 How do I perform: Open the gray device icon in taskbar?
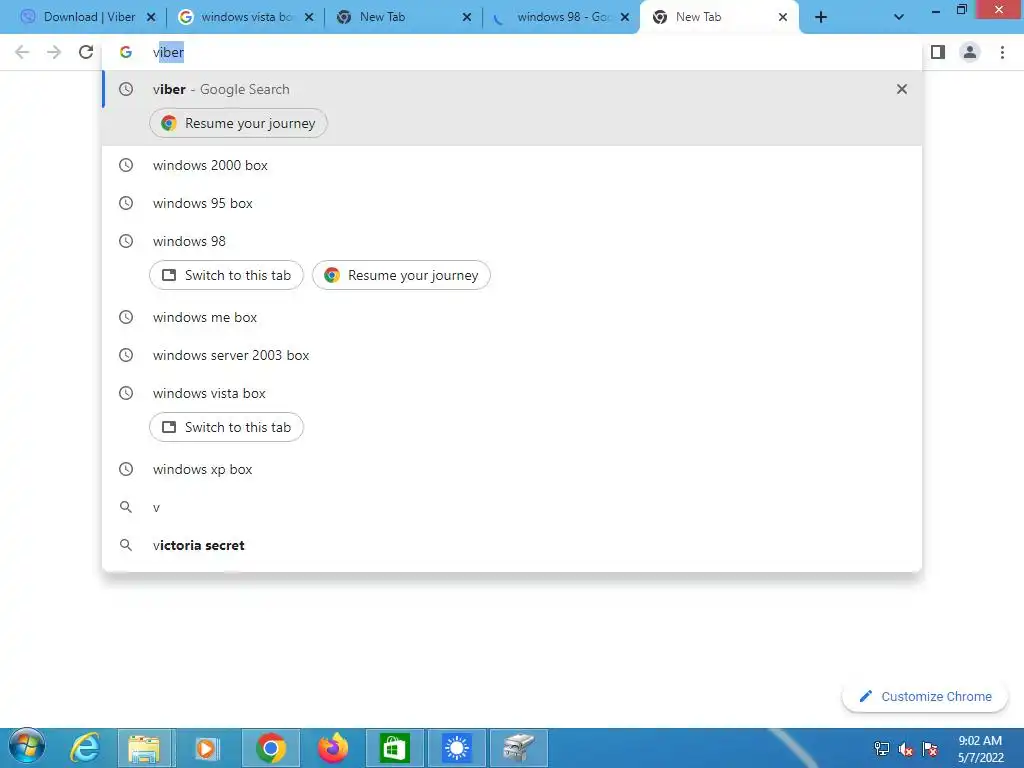point(519,748)
